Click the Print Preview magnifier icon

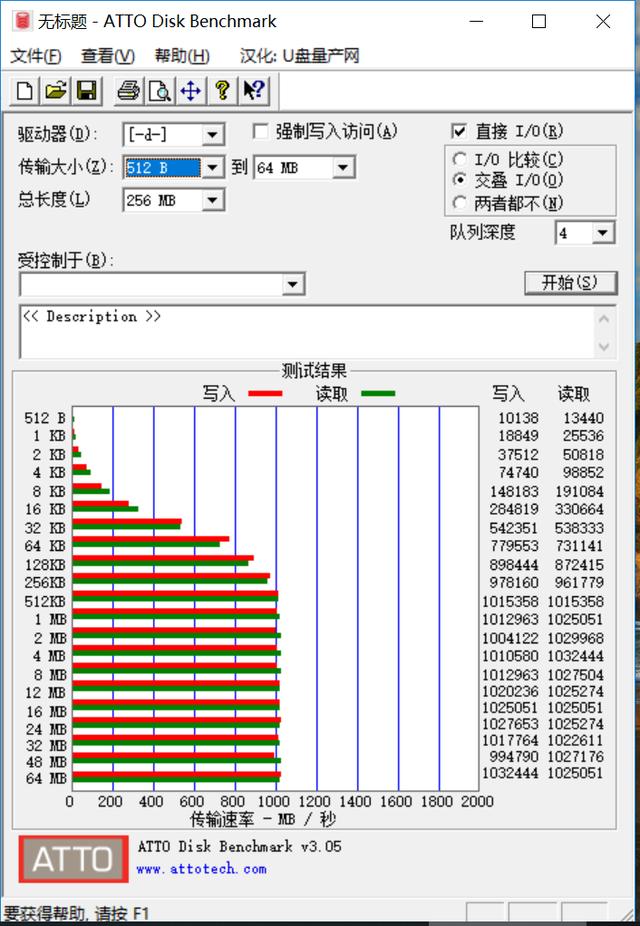pyautogui.click(x=159, y=90)
